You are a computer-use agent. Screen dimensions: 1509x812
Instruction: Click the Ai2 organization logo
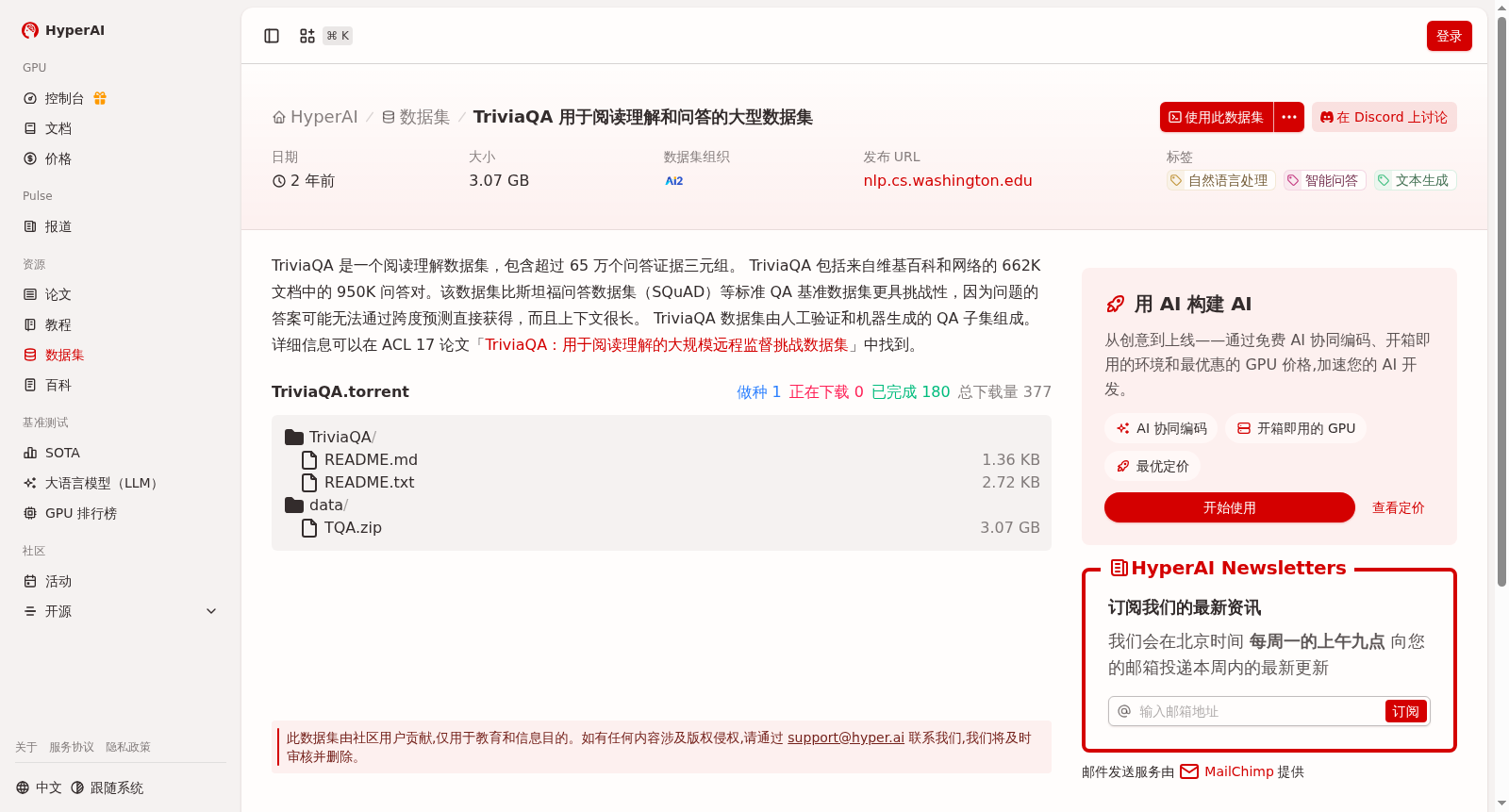pyautogui.click(x=674, y=181)
